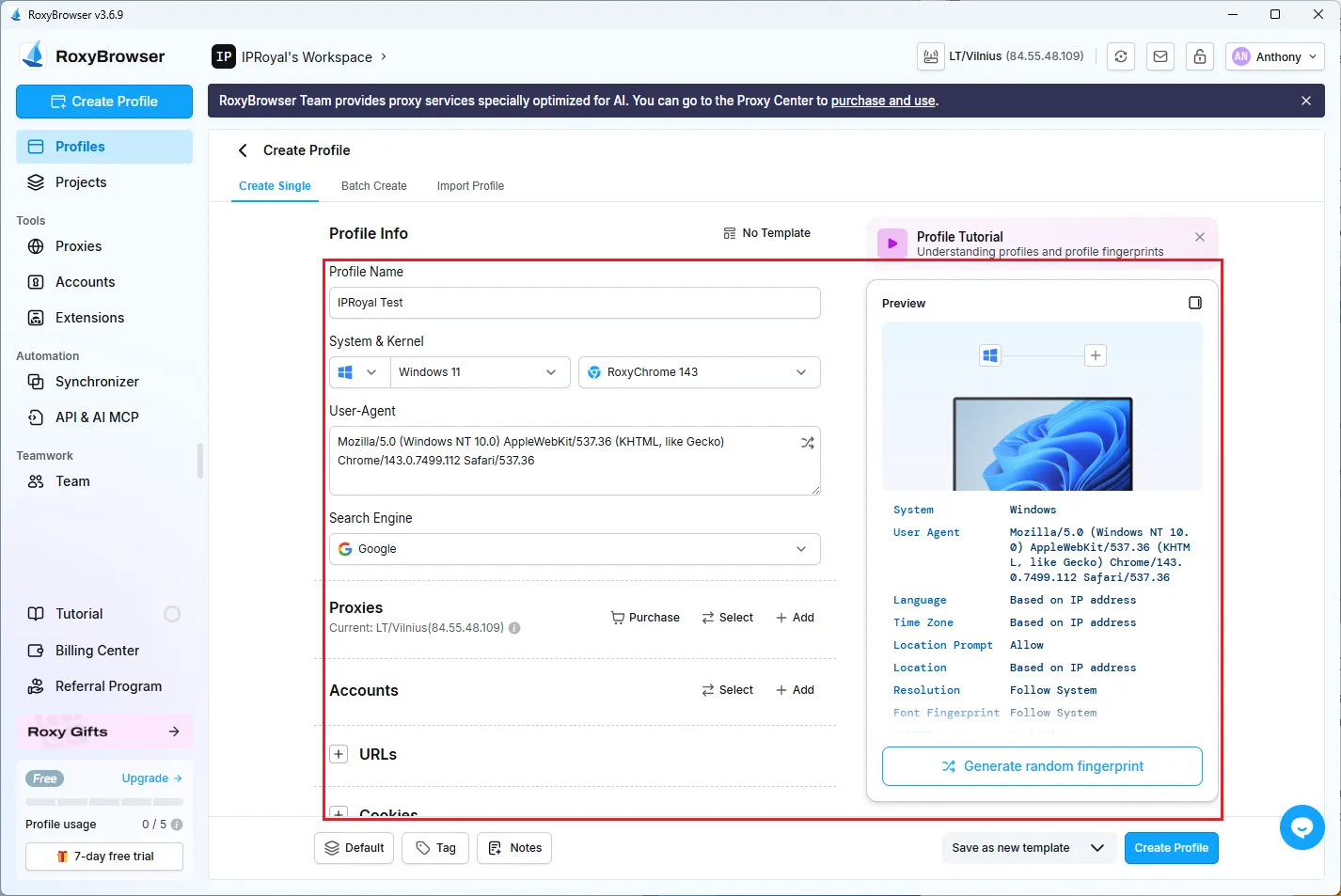Click Generate random fingerprint button

tap(1042, 766)
